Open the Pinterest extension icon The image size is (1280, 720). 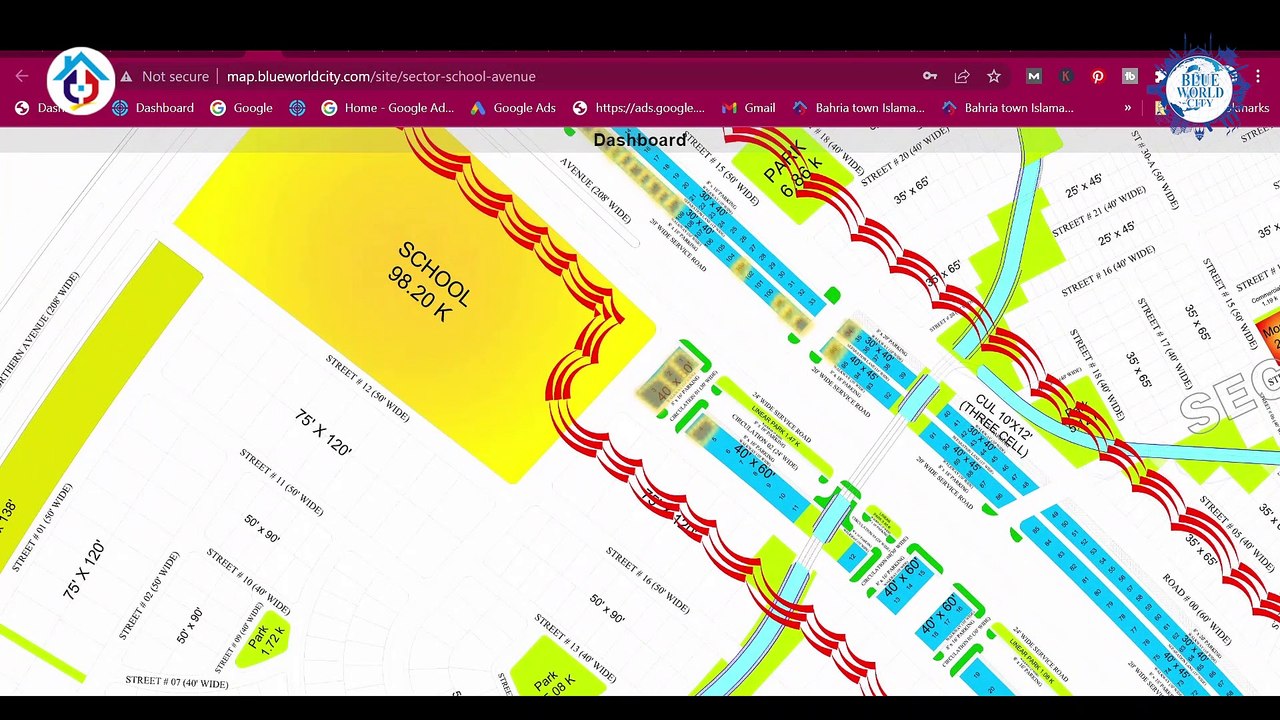click(x=1098, y=76)
